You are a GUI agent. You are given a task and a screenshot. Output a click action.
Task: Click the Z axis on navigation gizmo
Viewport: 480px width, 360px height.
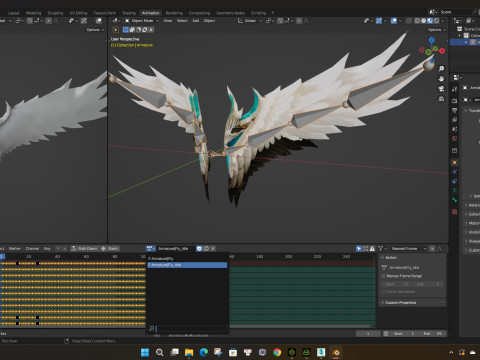pos(432,40)
